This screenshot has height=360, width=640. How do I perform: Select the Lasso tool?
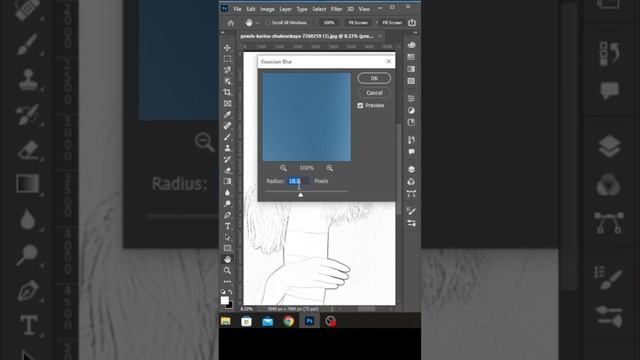pyautogui.click(x=227, y=70)
